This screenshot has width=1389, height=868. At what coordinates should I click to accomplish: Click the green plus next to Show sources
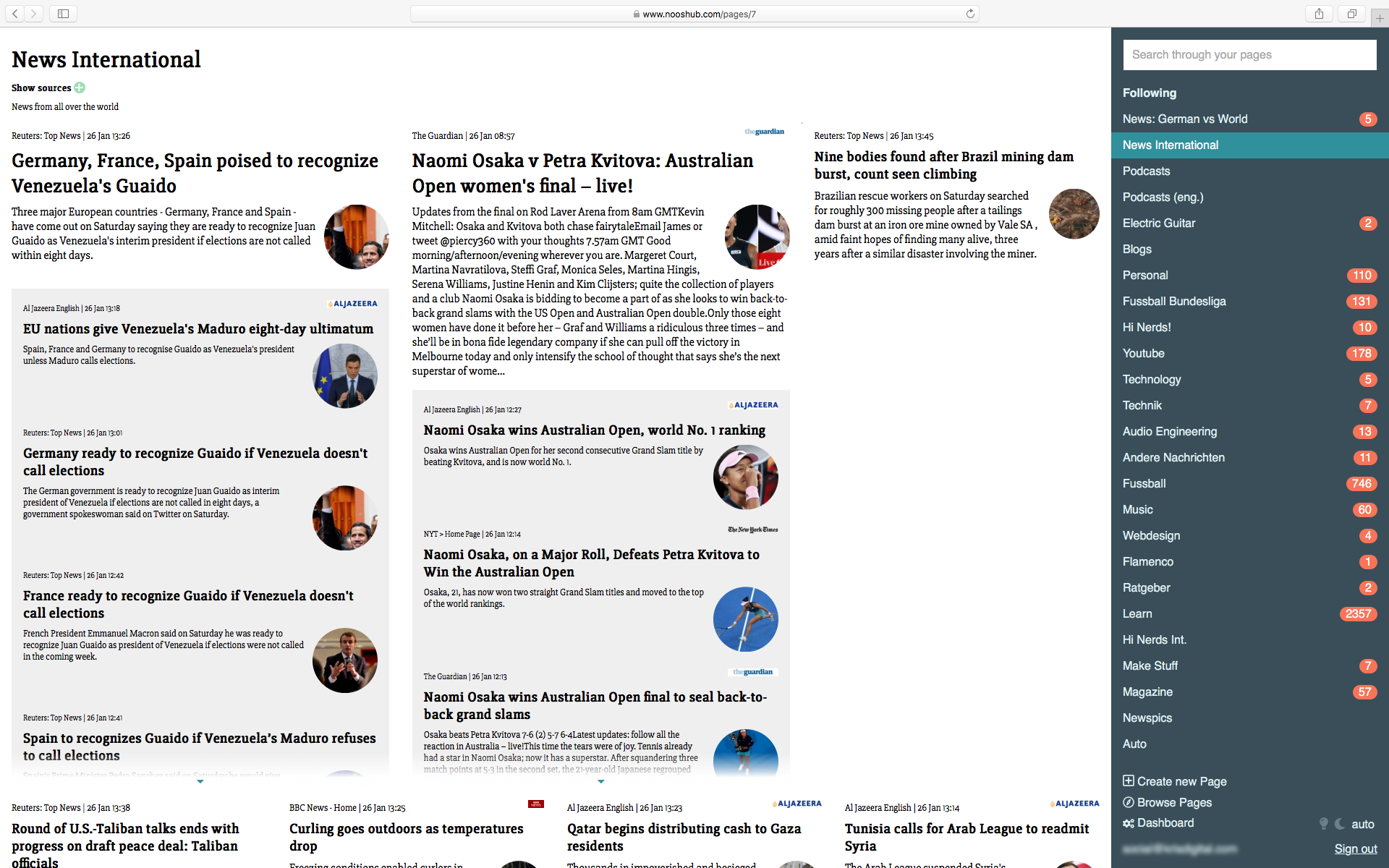point(80,88)
